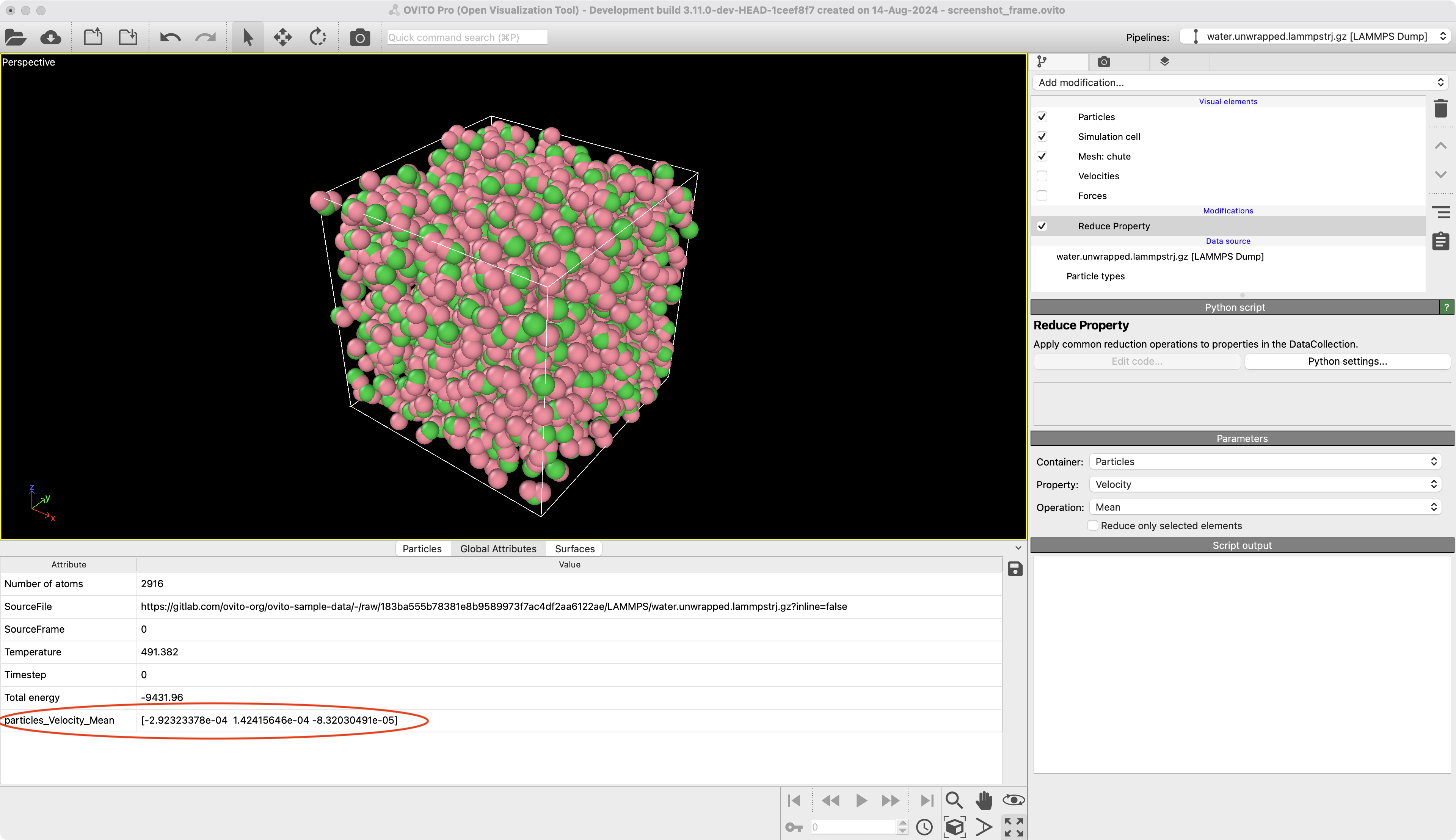Image resolution: width=1456 pixels, height=840 pixels.
Task: Activate the viewport Pan hand tool
Action: [984, 800]
